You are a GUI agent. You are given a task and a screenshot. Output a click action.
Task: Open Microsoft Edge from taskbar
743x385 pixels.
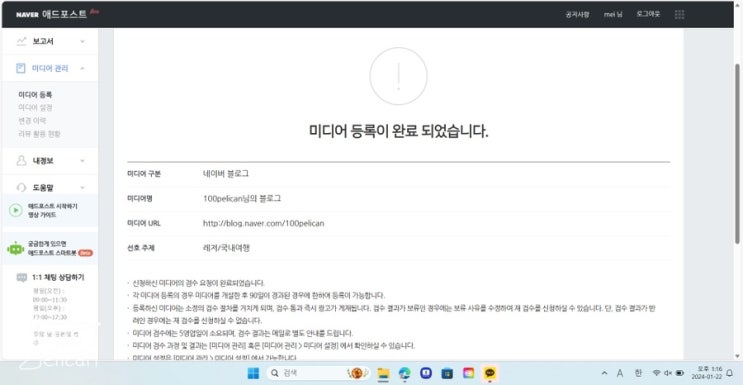[404, 373]
